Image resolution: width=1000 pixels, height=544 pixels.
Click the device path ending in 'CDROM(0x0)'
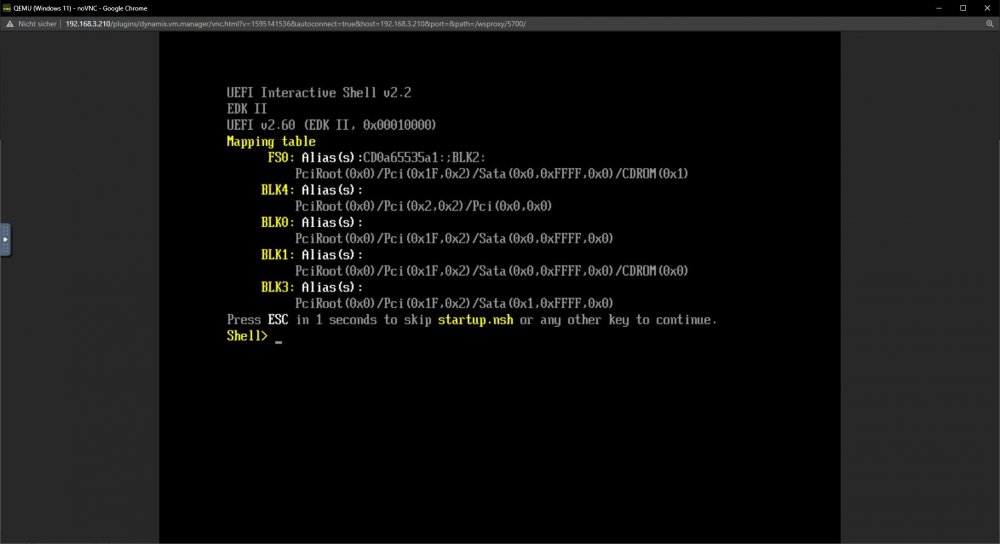[x=492, y=272]
